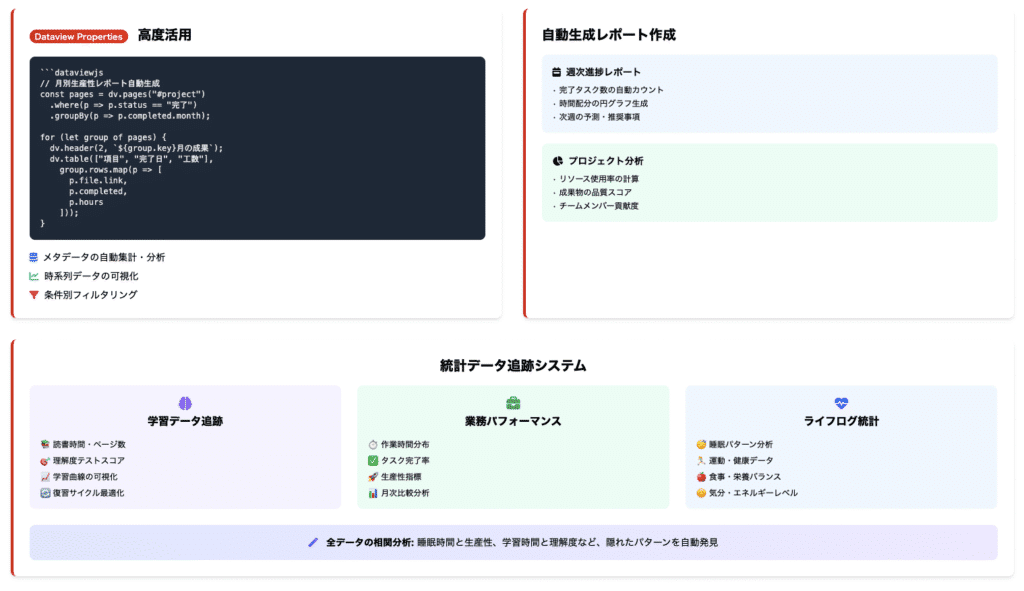Image resolution: width=1024 pixels, height=591 pixels.
Task: Select the 統計データ追跡システム section title
Action: (x=511, y=364)
